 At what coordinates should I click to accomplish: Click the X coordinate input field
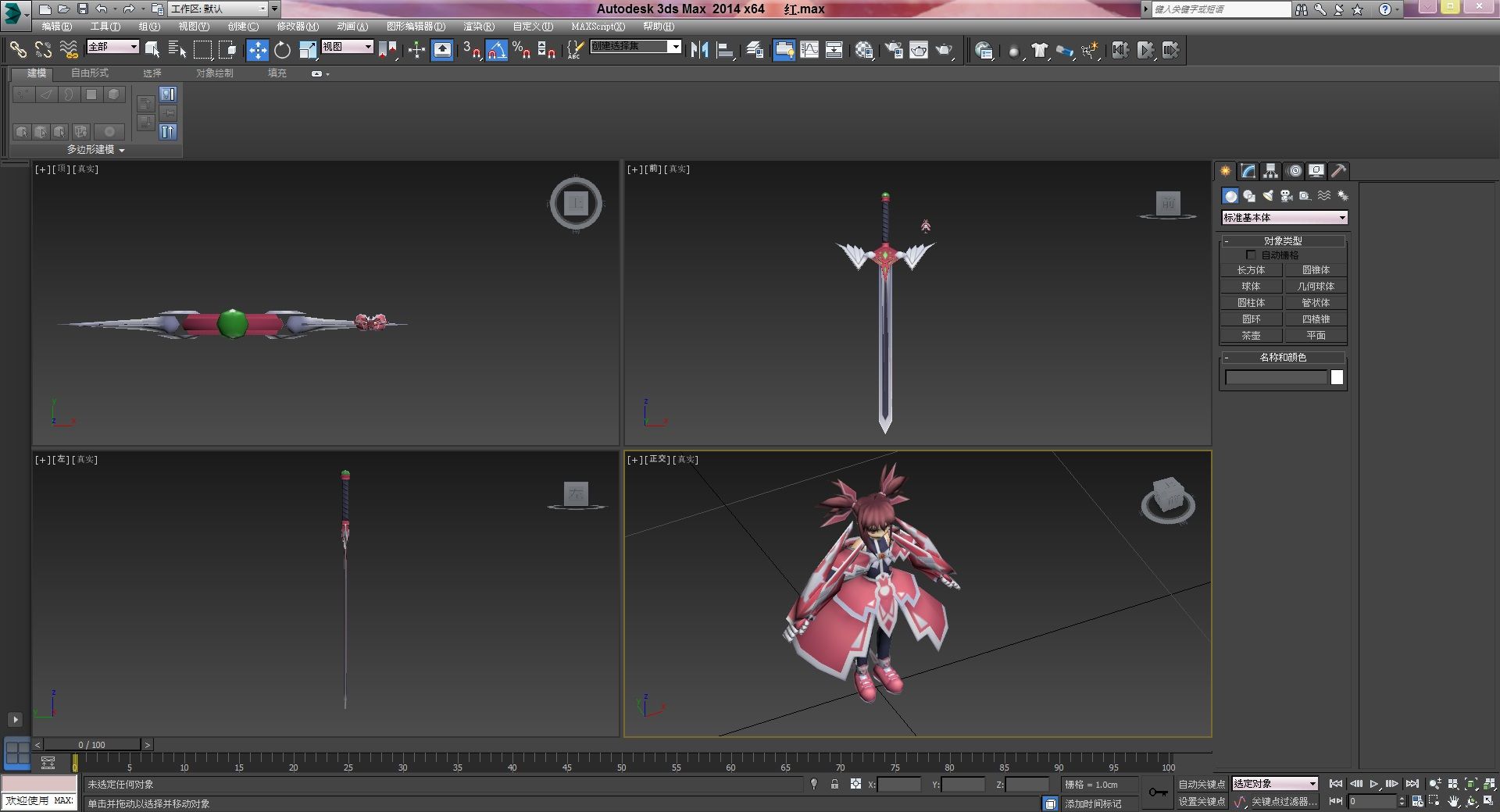pos(899,785)
